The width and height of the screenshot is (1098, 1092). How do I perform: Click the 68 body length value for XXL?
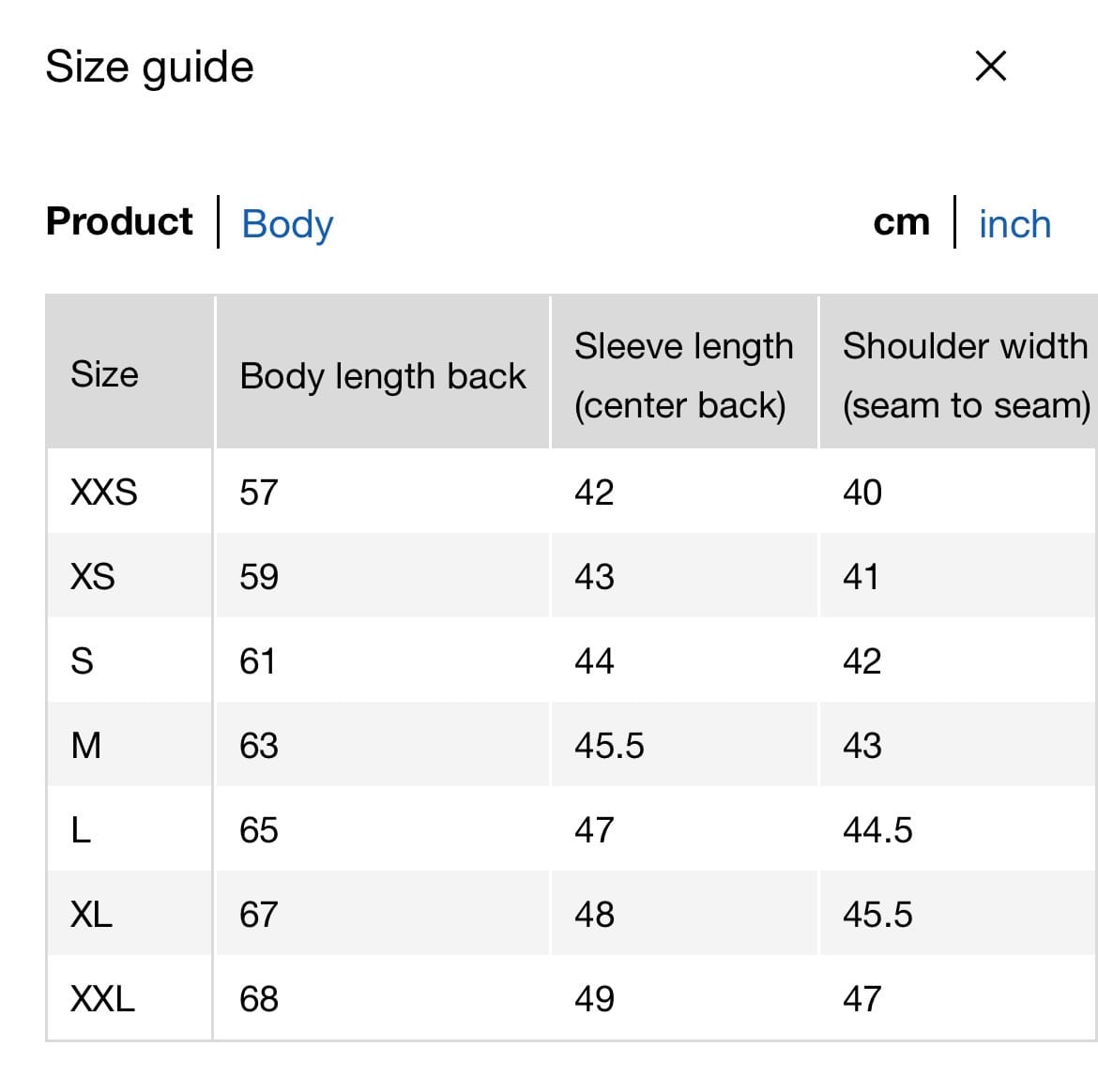point(259,999)
